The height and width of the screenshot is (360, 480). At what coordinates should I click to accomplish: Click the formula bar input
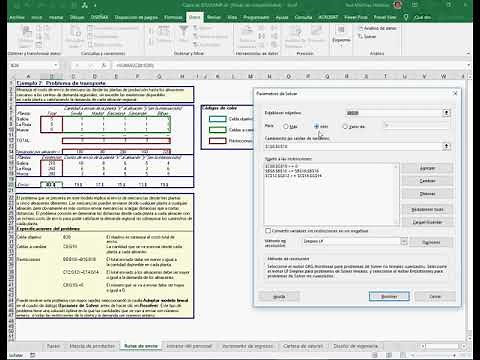(x=289, y=65)
